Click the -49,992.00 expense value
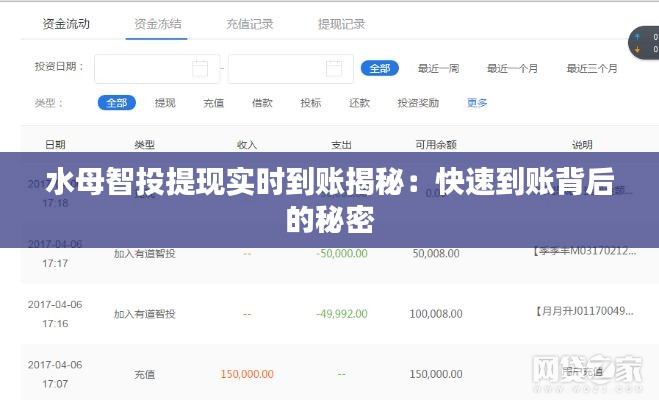Viewport: 659px width, 400px height. tap(341, 314)
